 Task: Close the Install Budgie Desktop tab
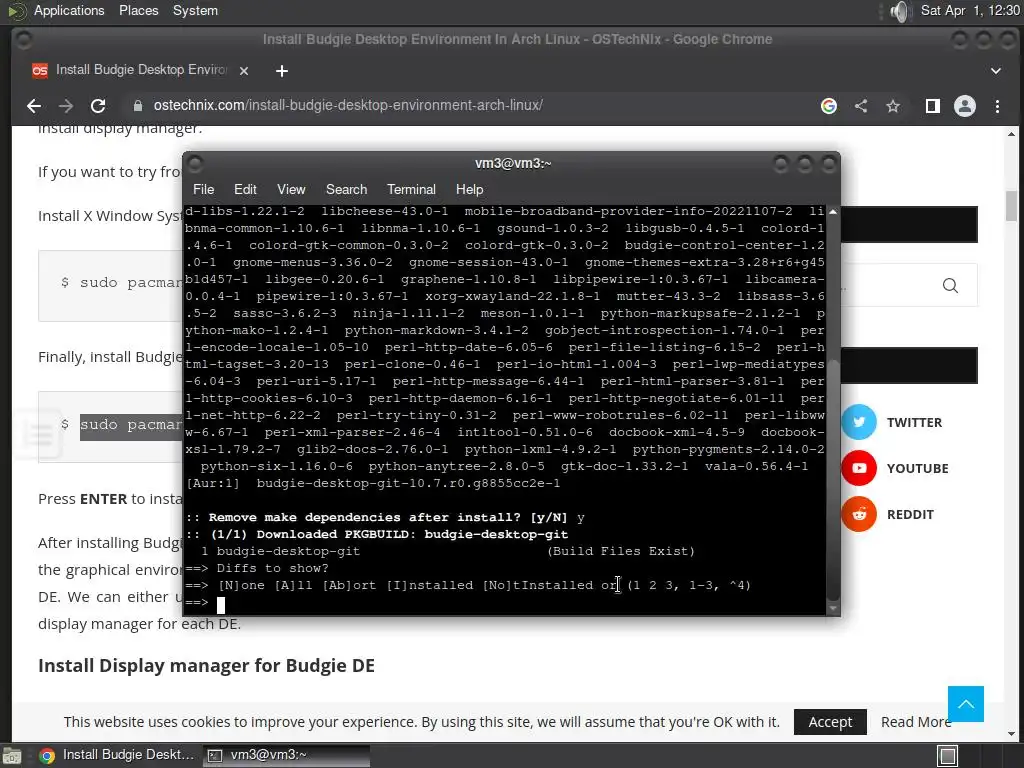coord(244,71)
